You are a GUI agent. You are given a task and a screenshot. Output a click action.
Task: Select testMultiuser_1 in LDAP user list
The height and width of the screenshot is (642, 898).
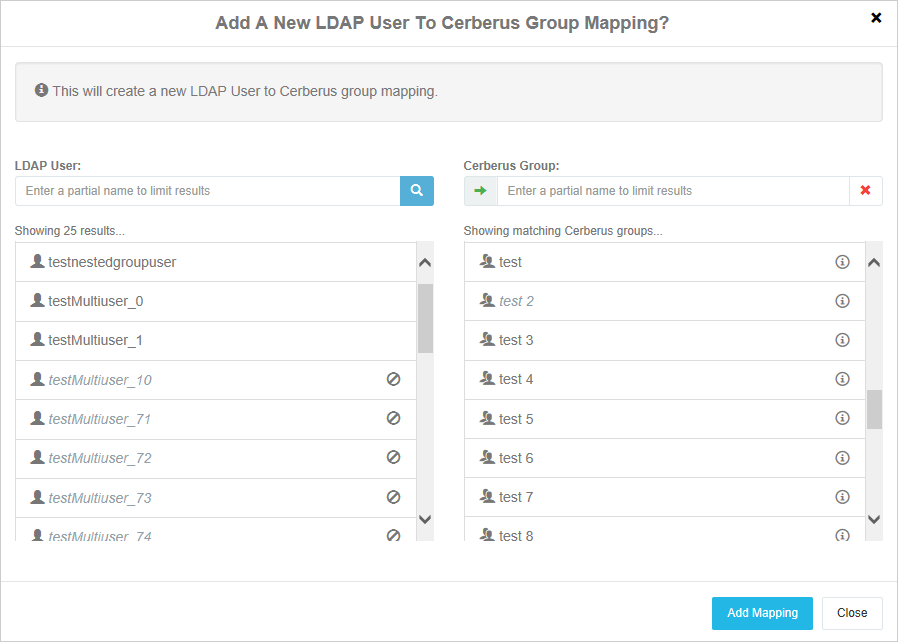point(216,341)
